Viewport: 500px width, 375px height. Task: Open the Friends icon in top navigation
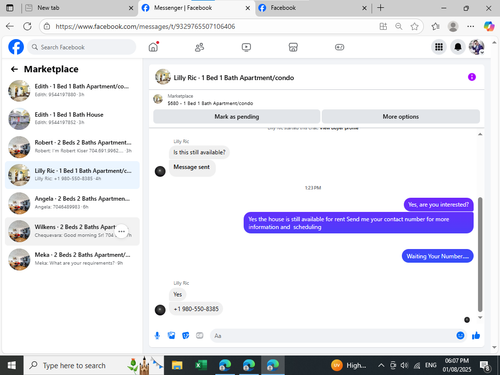(199, 47)
